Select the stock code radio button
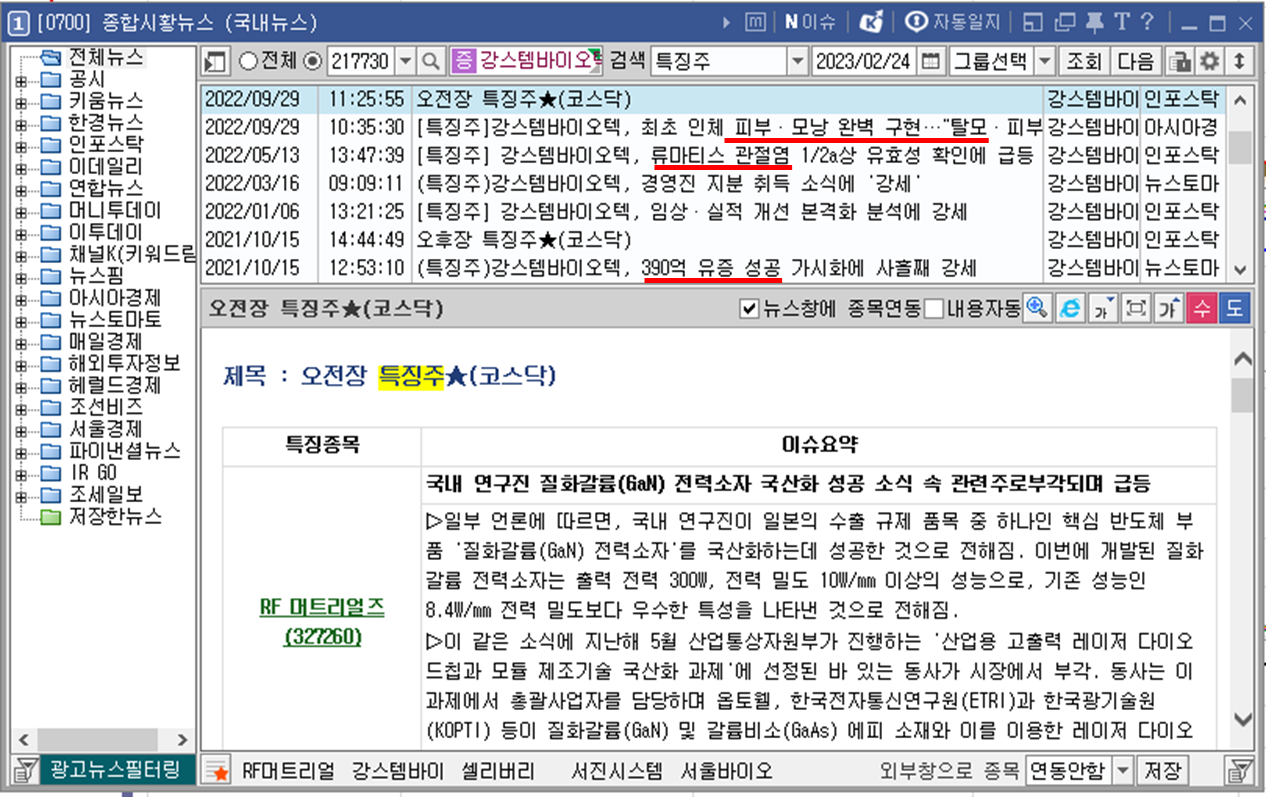1266x797 pixels. tap(312, 62)
